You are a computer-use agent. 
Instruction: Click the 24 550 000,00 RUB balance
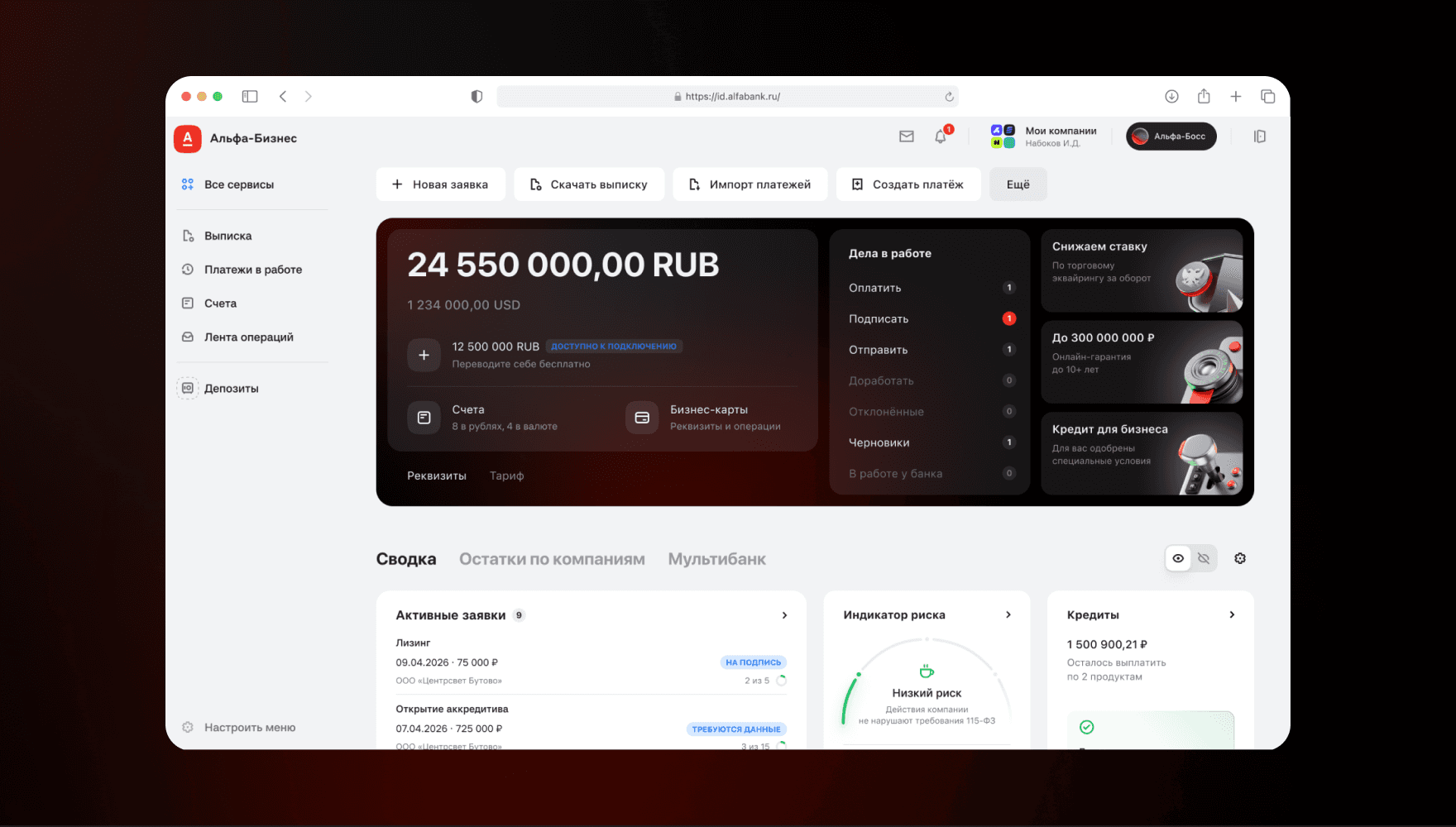pos(563,265)
